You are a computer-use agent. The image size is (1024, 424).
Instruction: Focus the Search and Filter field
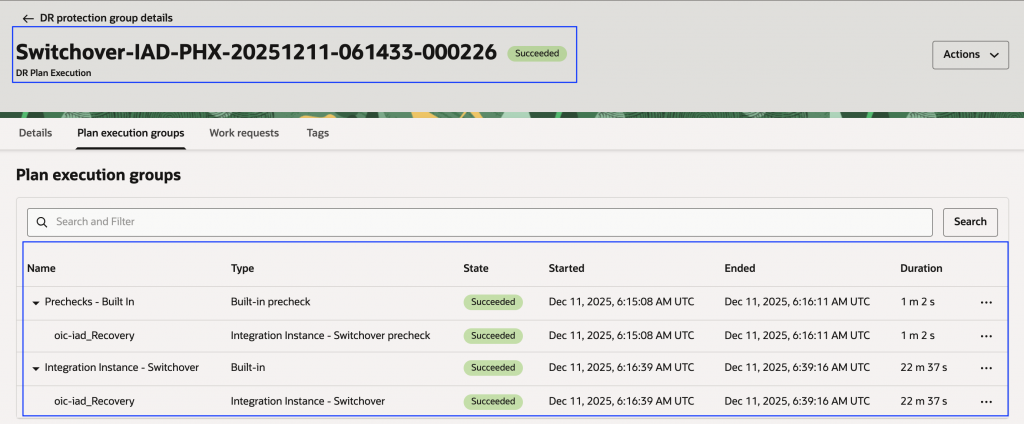point(479,222)
